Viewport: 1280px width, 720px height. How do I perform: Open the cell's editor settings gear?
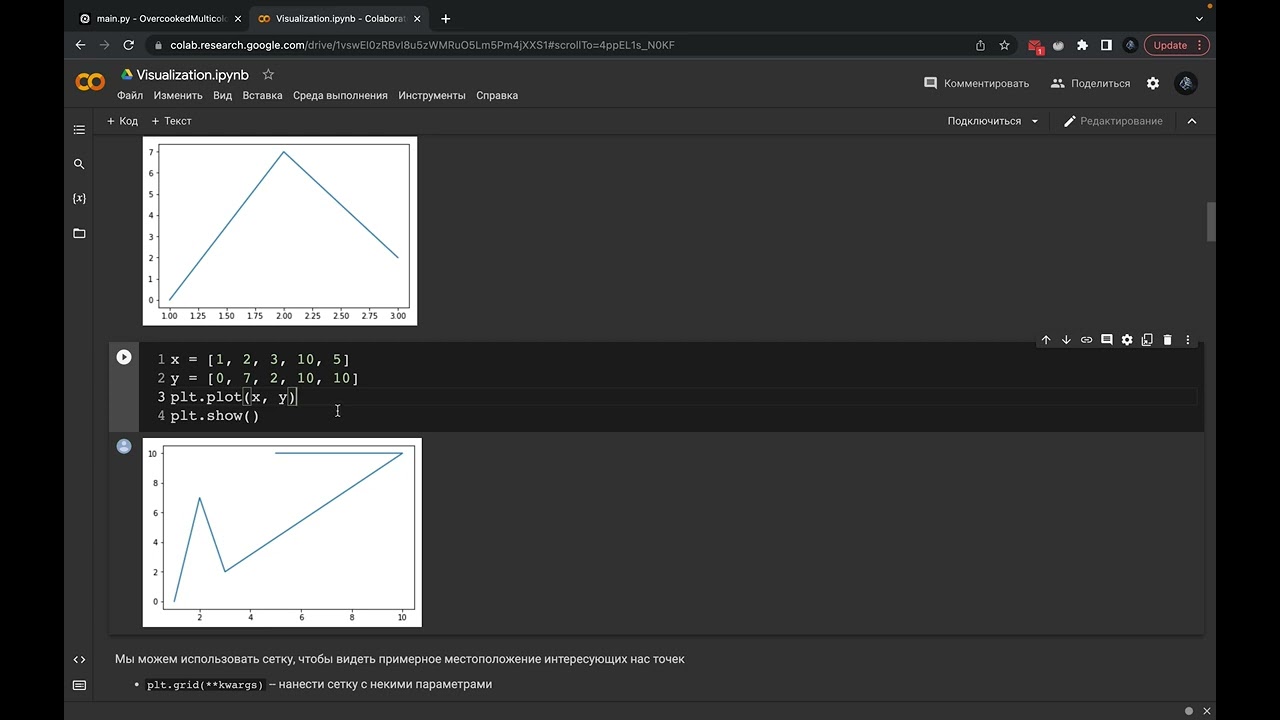[x=1127, y=340]
